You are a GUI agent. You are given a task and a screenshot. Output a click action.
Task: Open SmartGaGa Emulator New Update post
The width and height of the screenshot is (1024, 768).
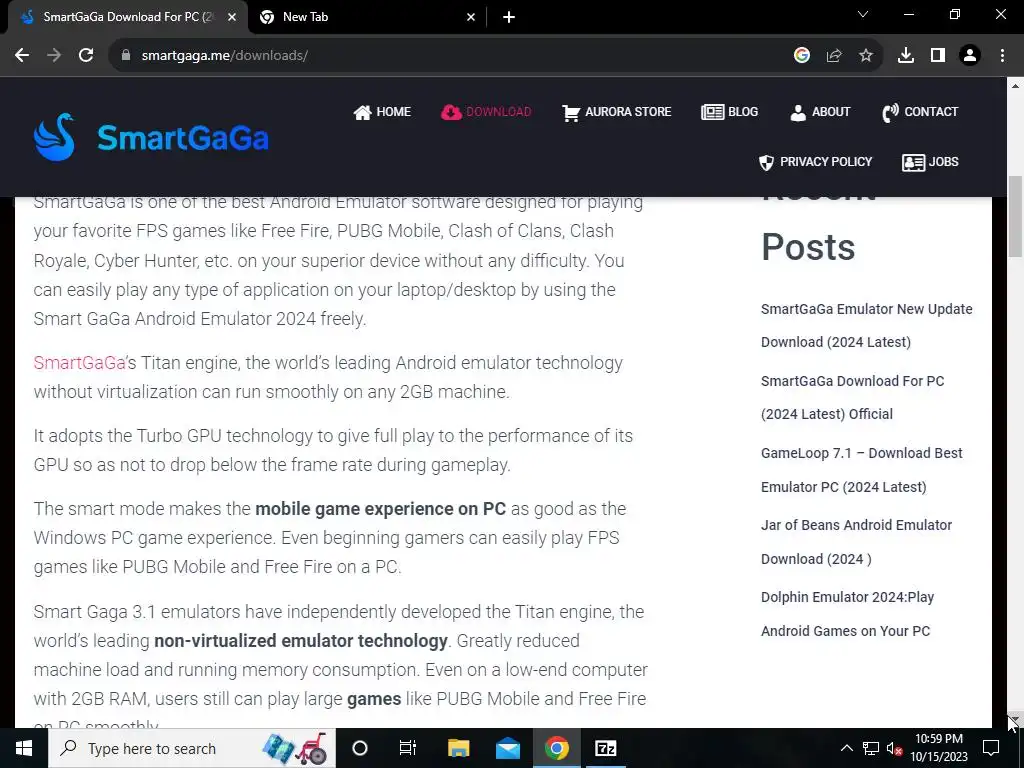tap(867, 325)
